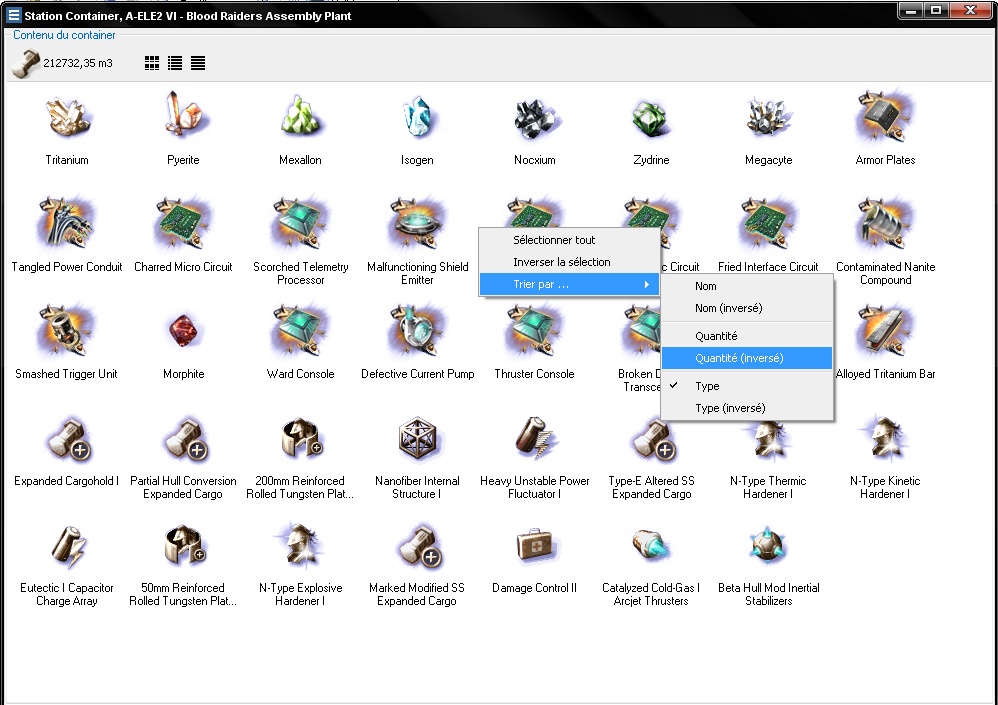Switch to compact list view

198,63
